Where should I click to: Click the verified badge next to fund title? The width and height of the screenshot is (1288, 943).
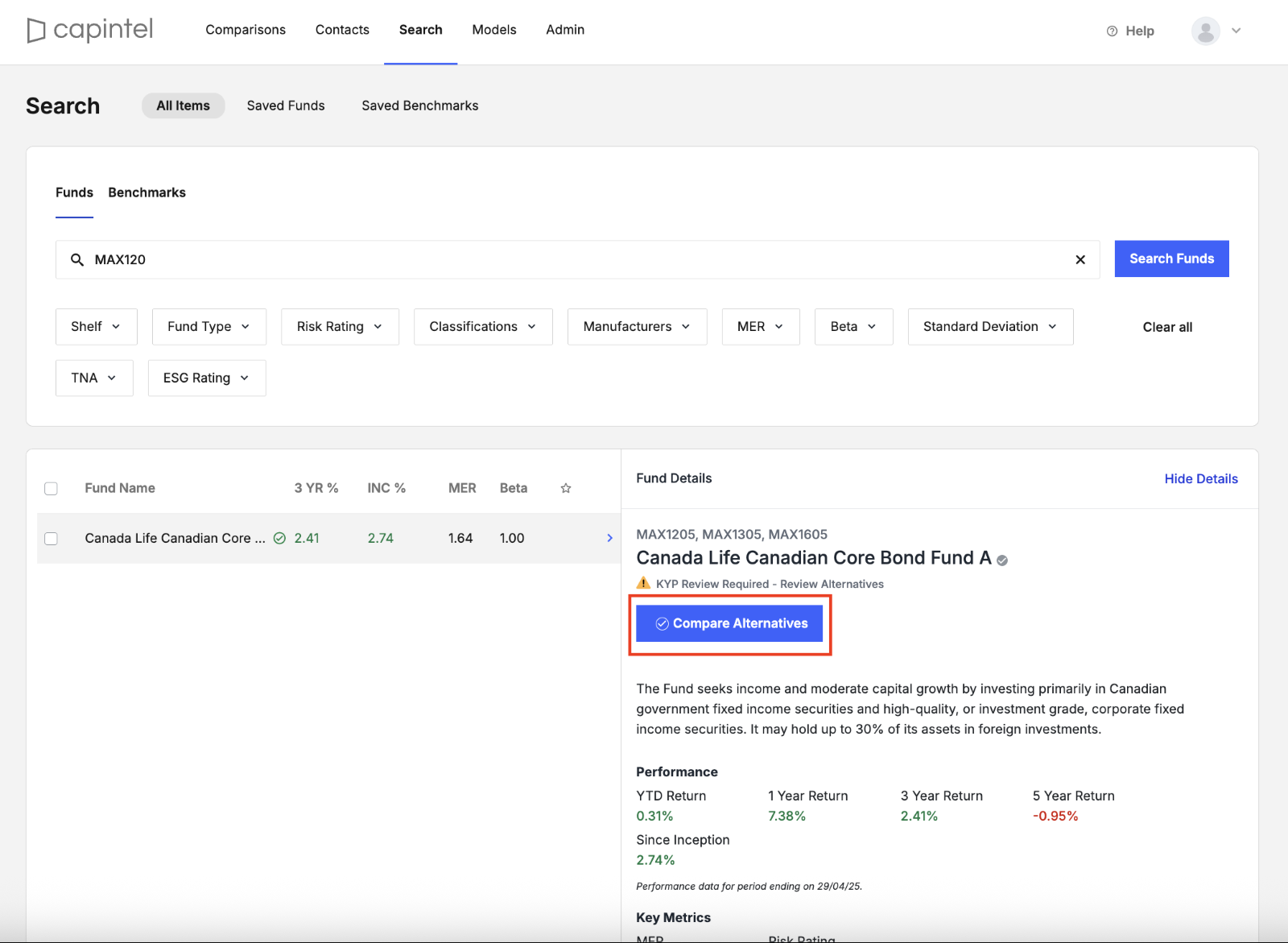1002,560
